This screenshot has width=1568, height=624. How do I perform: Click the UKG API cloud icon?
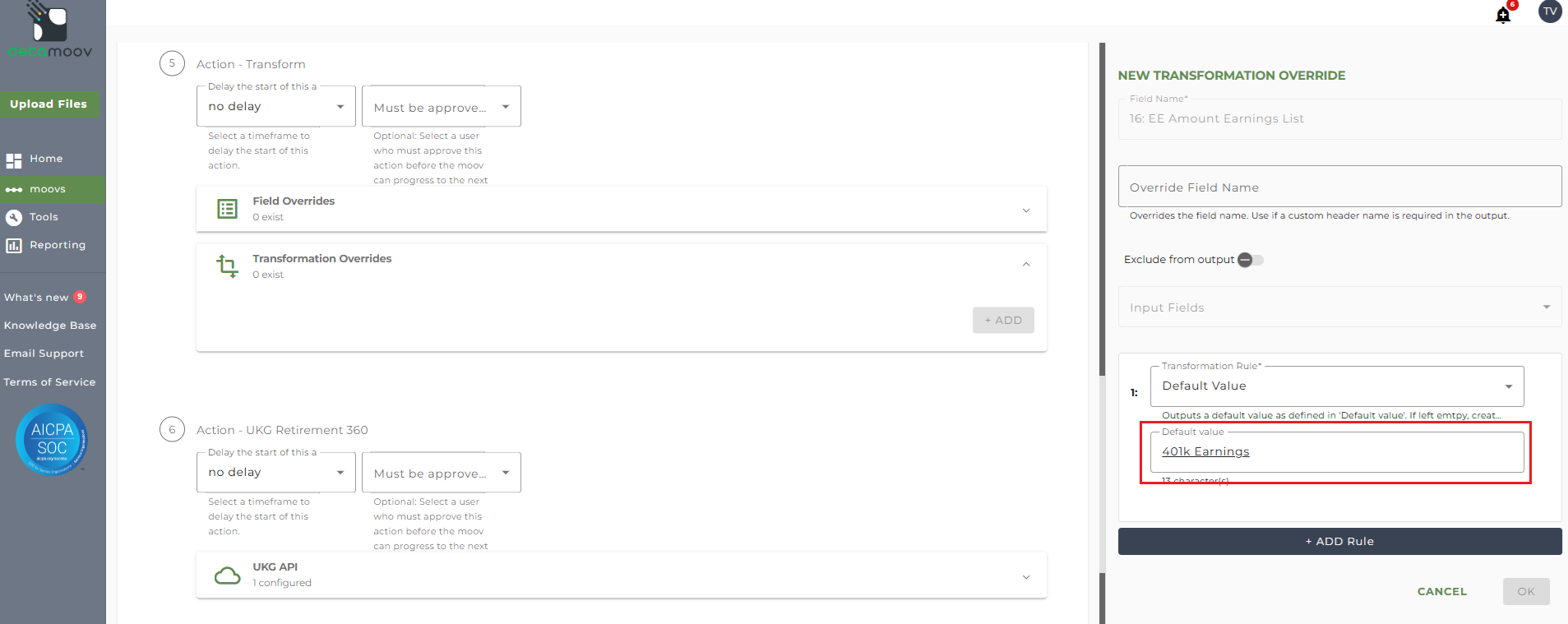(227, 575)
